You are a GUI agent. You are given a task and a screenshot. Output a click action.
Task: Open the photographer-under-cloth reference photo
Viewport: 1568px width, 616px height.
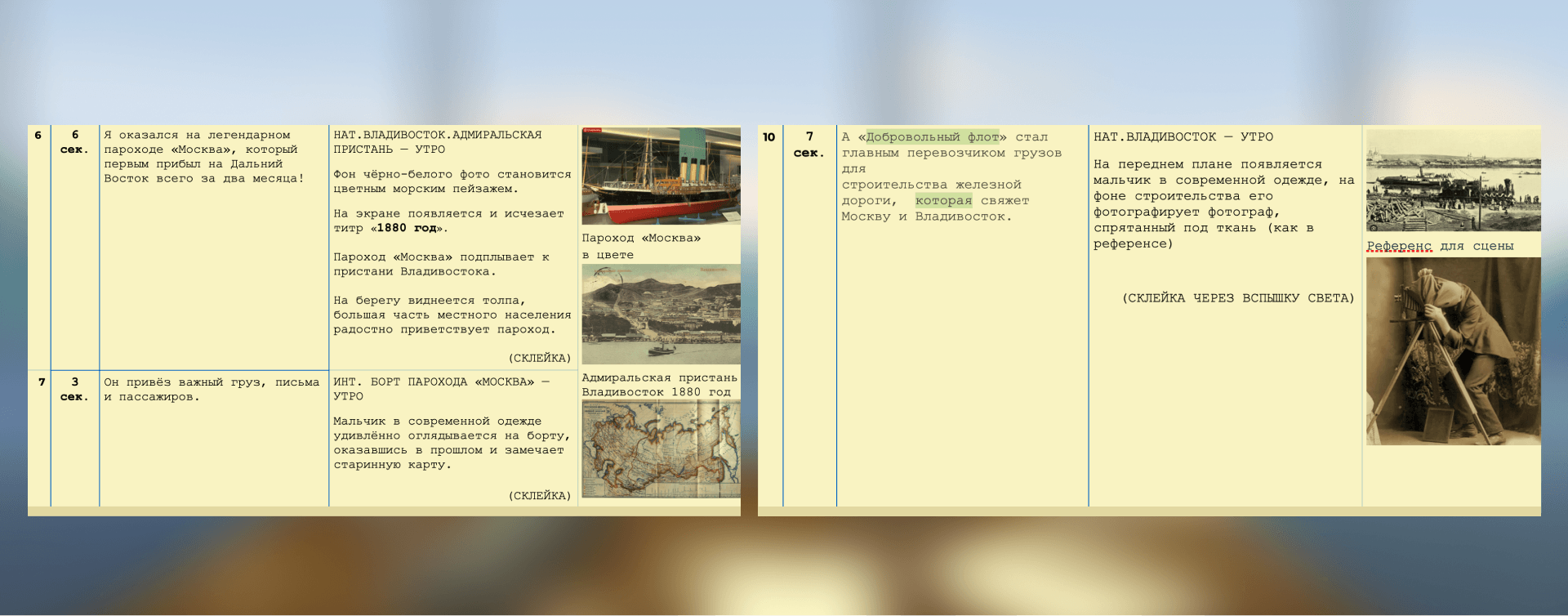[x=1454, y=351]
